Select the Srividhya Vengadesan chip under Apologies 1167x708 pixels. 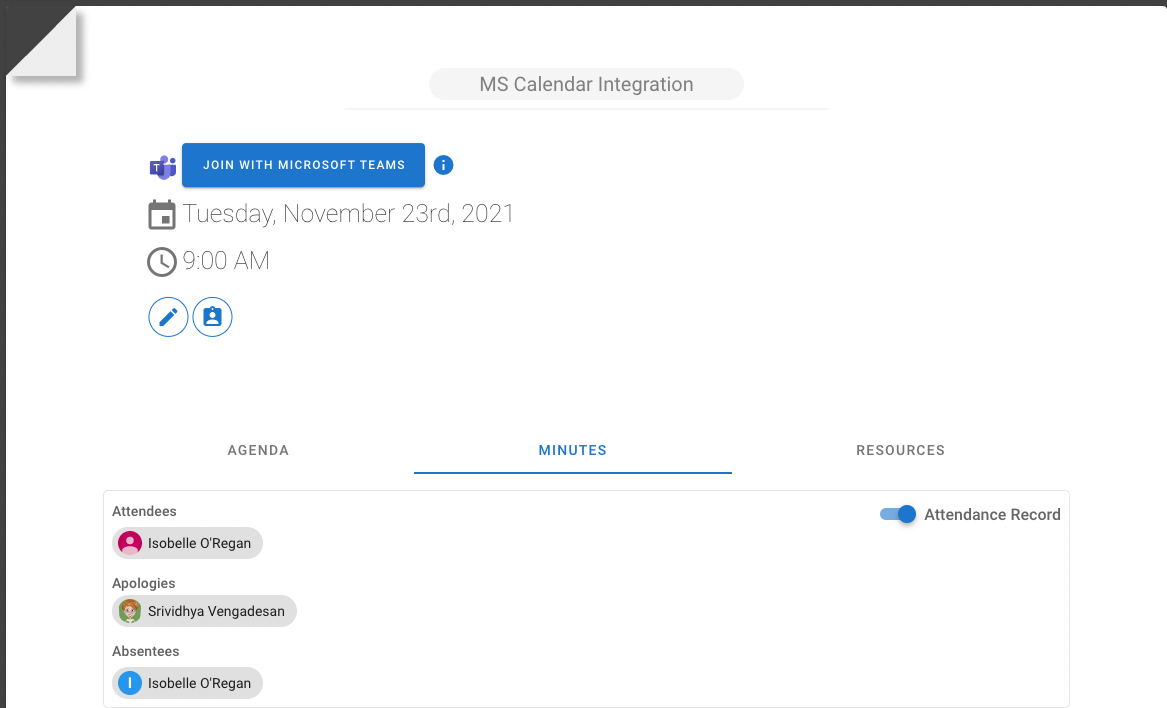pos(205,611)
